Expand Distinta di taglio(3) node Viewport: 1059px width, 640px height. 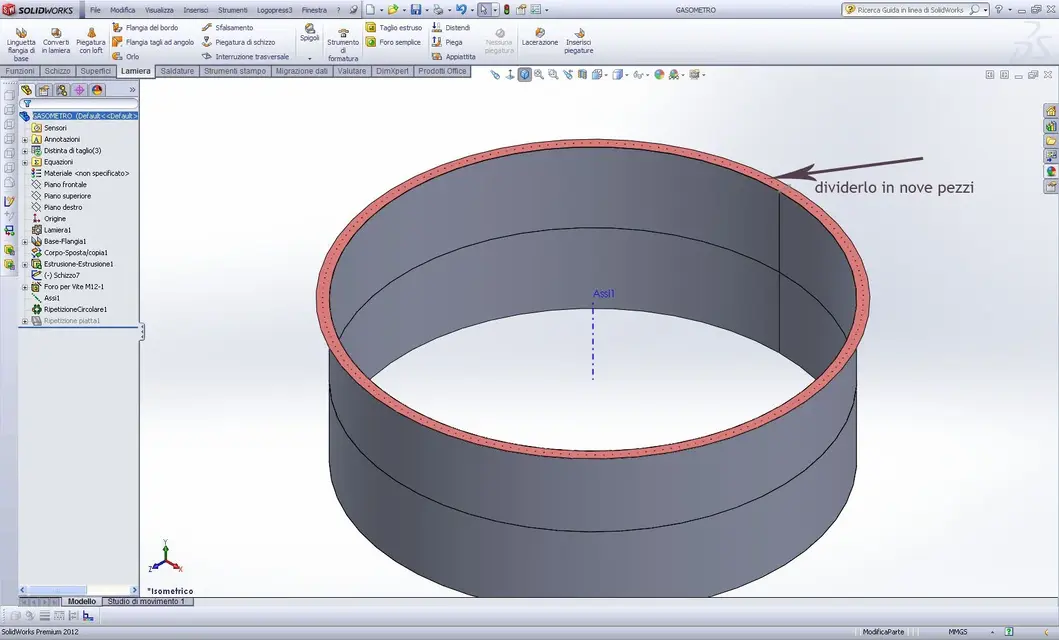tap(25, 151)
